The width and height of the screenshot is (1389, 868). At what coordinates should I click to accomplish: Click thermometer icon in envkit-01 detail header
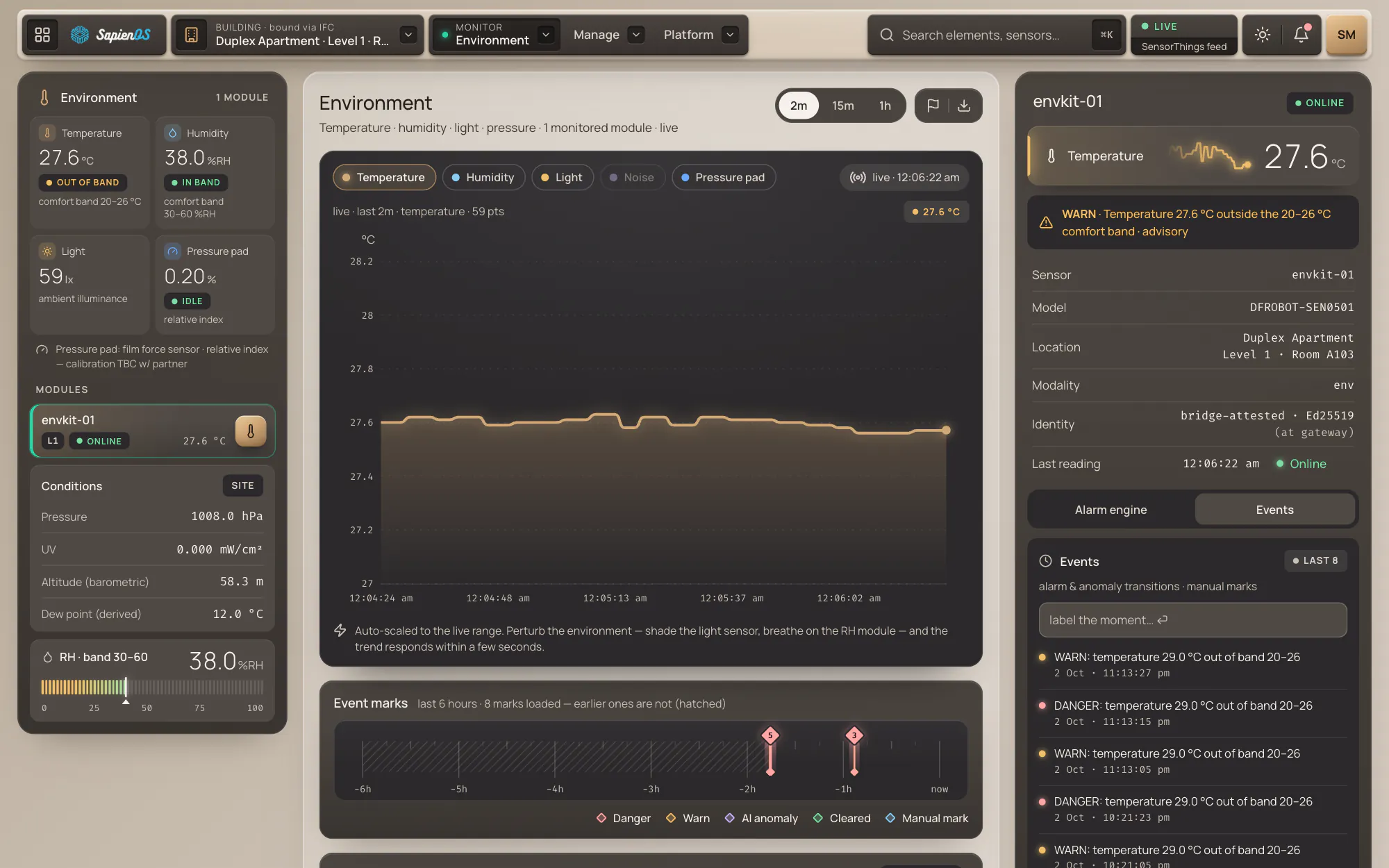pos(1051,156)
